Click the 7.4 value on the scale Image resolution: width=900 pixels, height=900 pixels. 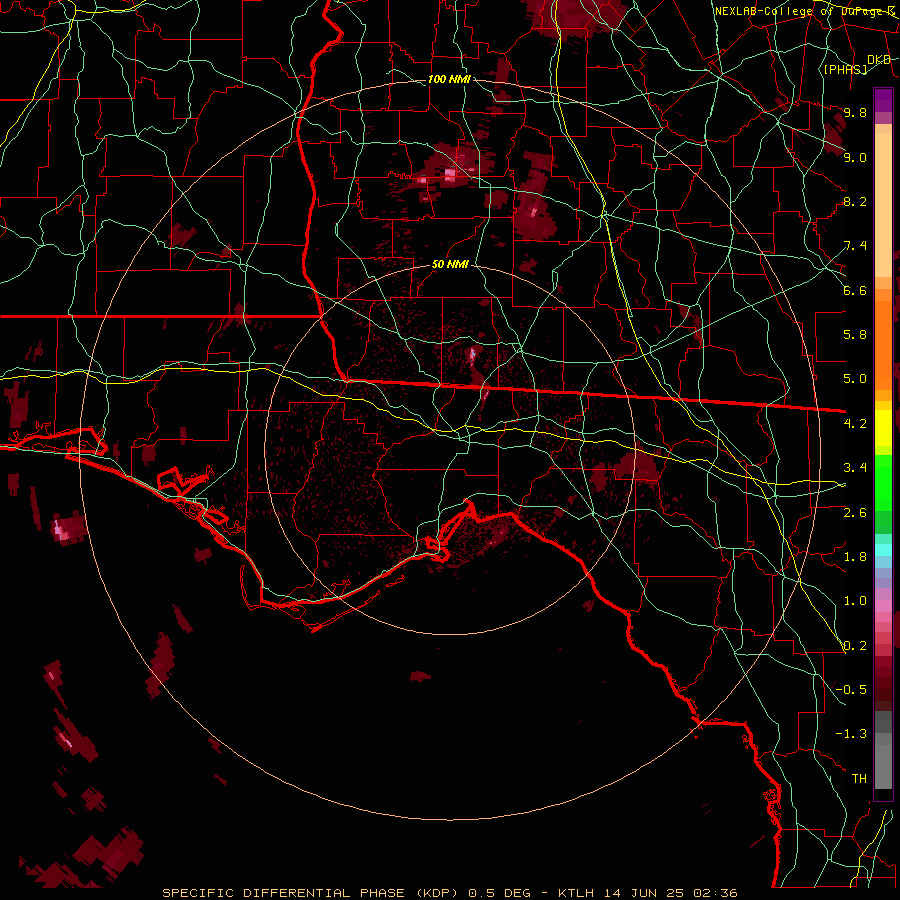point(855,246)
